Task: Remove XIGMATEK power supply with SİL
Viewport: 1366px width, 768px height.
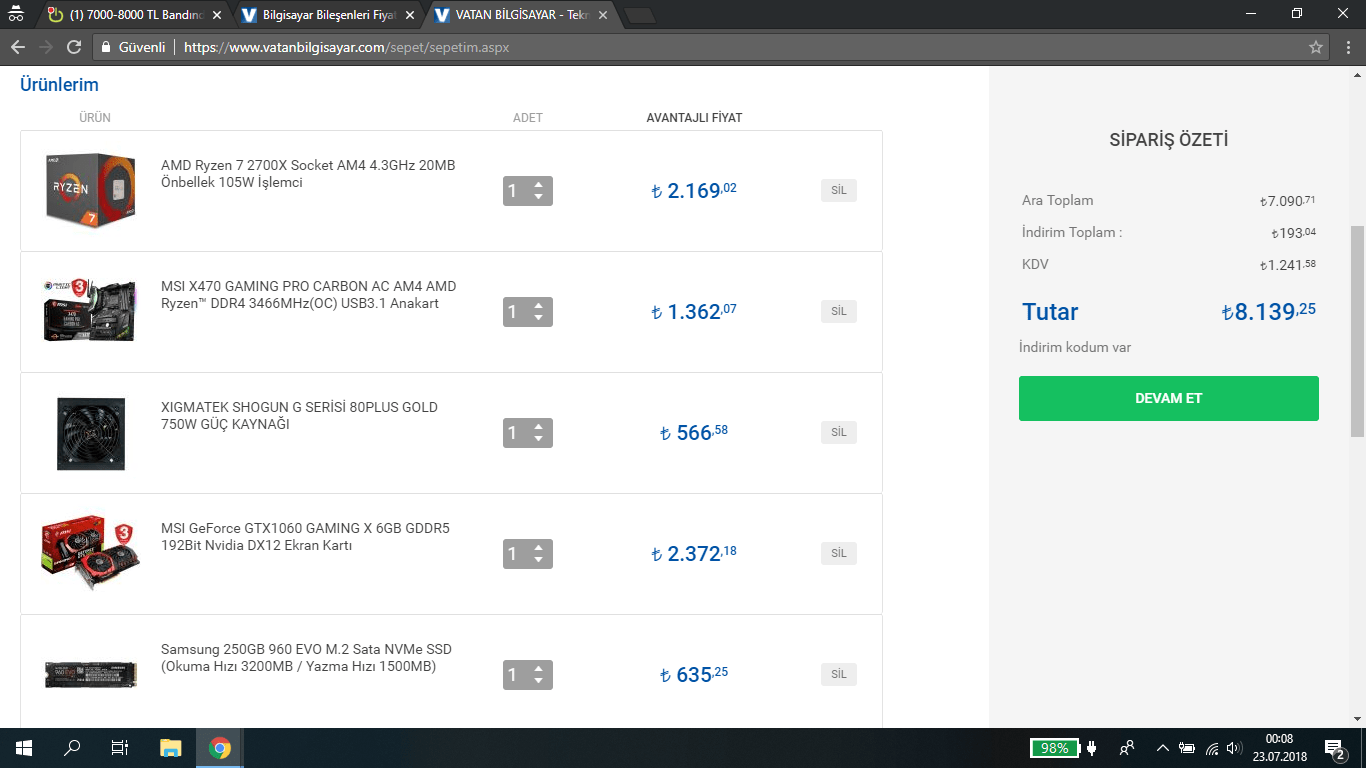Action: (x=839, y=432)
